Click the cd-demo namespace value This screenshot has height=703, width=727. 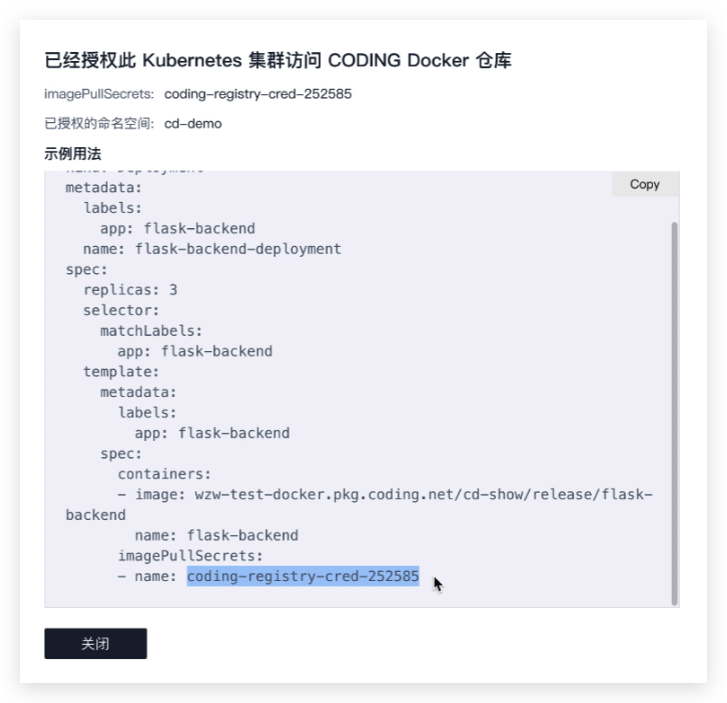[193, 124]
